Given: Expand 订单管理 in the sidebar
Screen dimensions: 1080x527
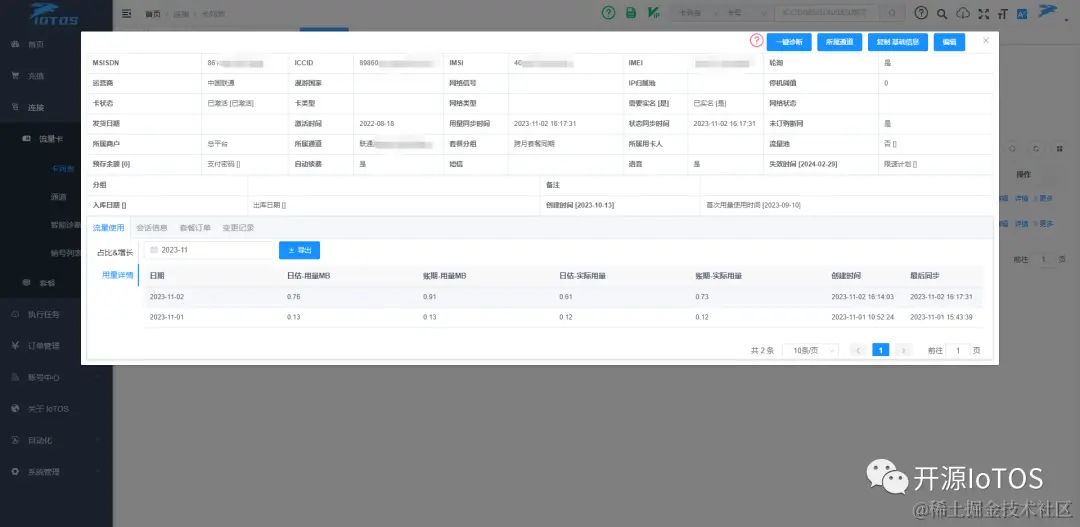Looking at the screenshot, I should coord(44,346).
